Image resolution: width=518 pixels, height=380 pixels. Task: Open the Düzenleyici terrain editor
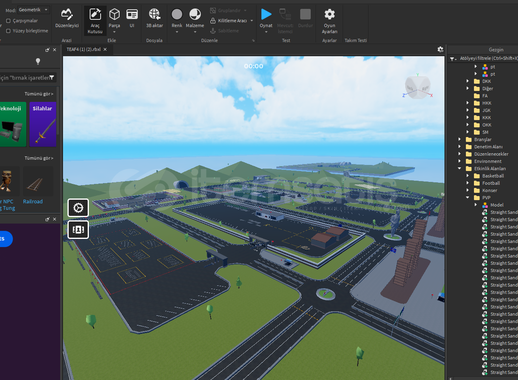[x=67, y=18]
